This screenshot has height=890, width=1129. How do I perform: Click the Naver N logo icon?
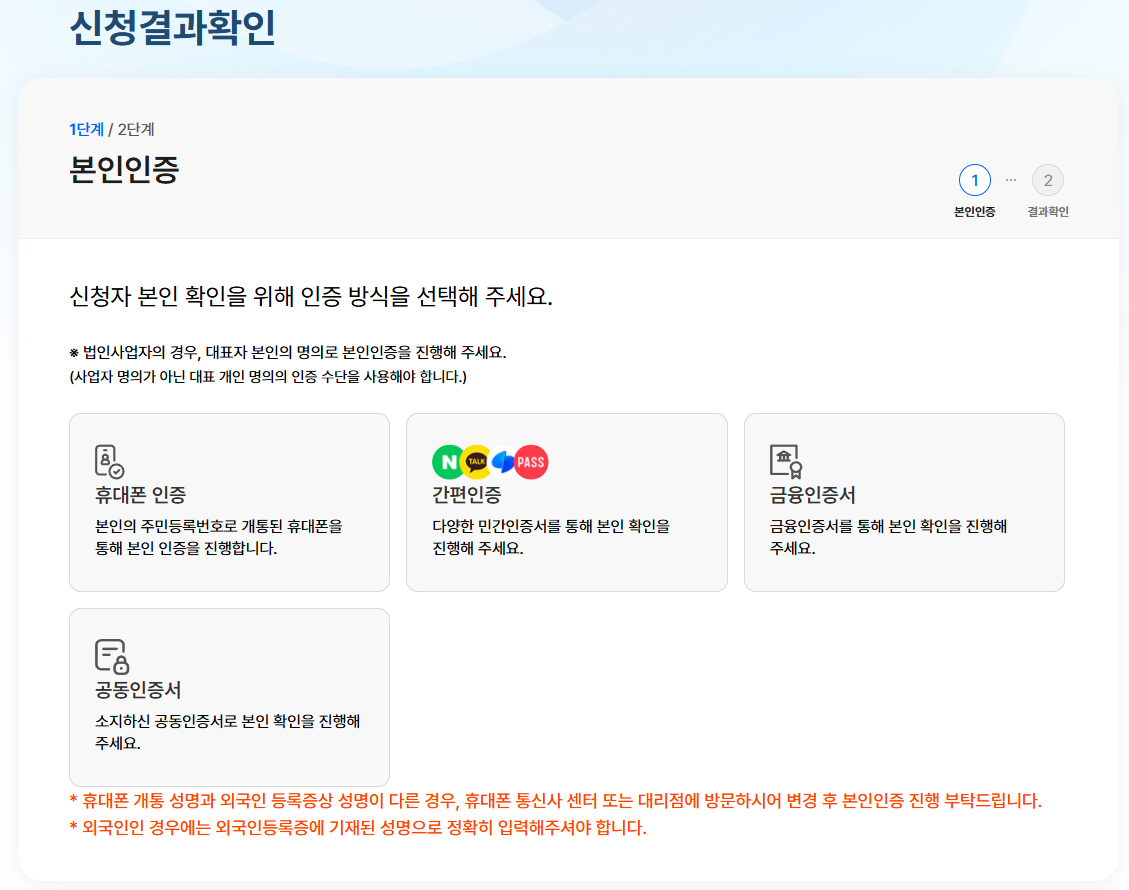click(x=448, y=462)
